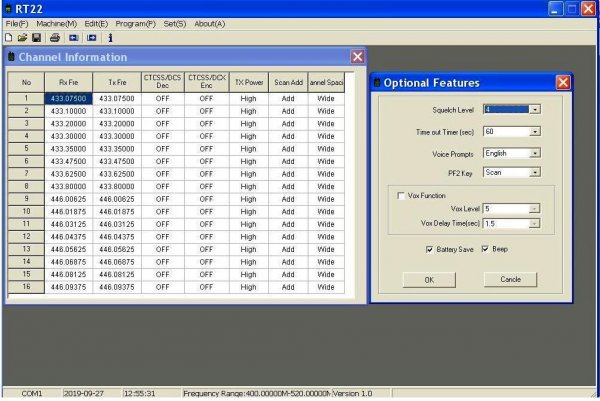Click the Save floppy disk icon
Viewport: 600px width, 401px height.
pyautogui.click(x=35, y=37)
